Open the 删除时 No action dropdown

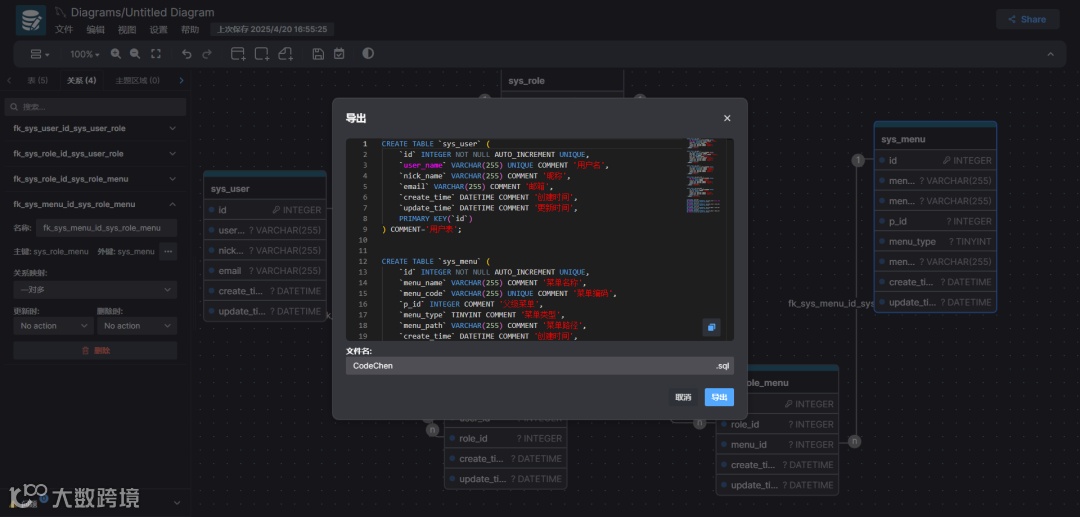pos(136,326)
